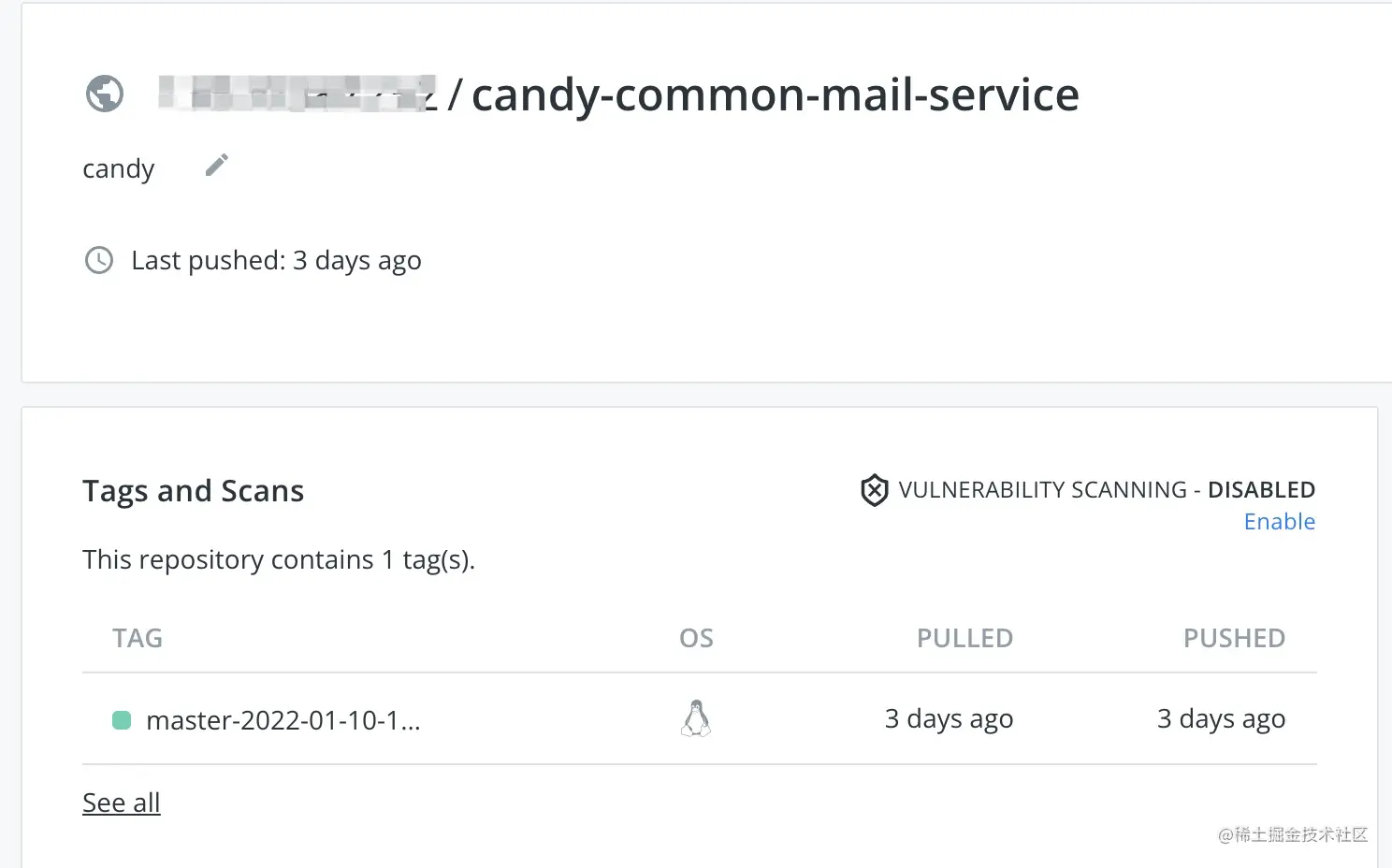
Task: Click the blurred namespace before the repository name
Action: pyautogui.click(x=297, y=94)
